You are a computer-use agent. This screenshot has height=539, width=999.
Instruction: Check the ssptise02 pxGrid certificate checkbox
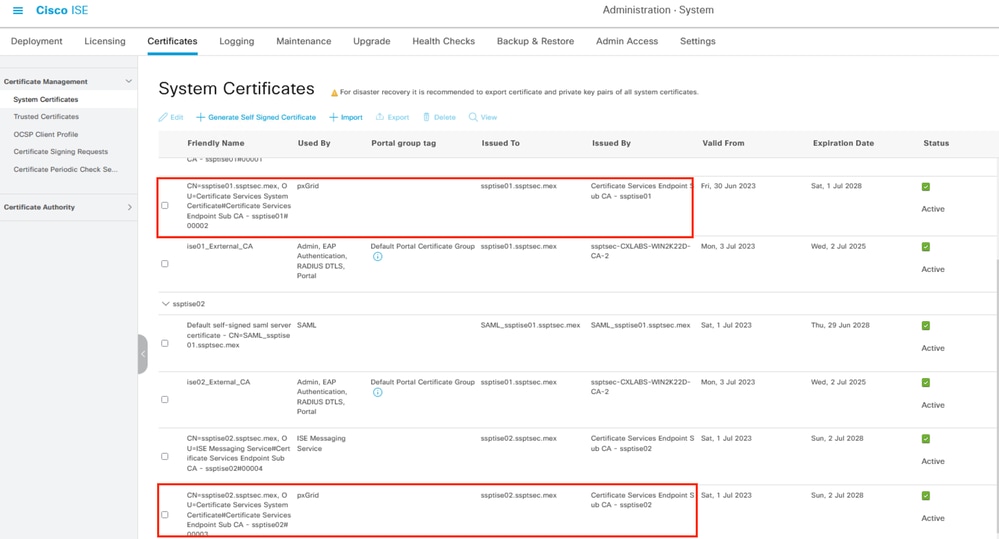coord(165,515)
